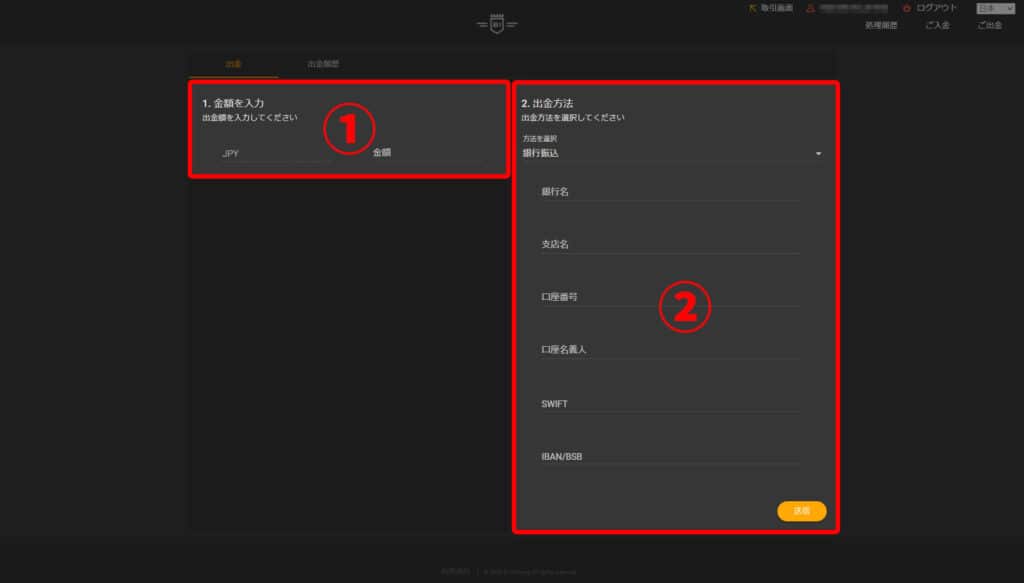Switch to the 出金 tab
Screen dimensions: 1024x583
click(x=233, y=64)
